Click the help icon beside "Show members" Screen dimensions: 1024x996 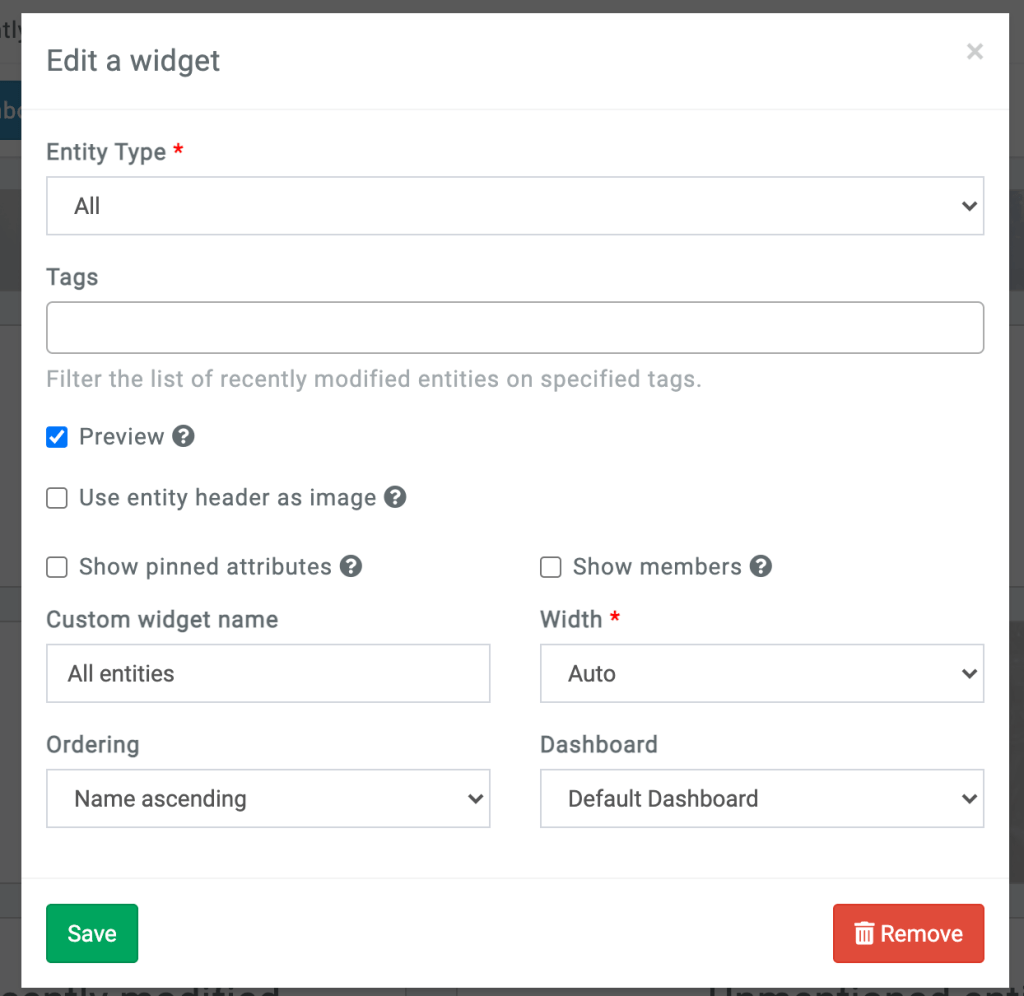[761, 566]
